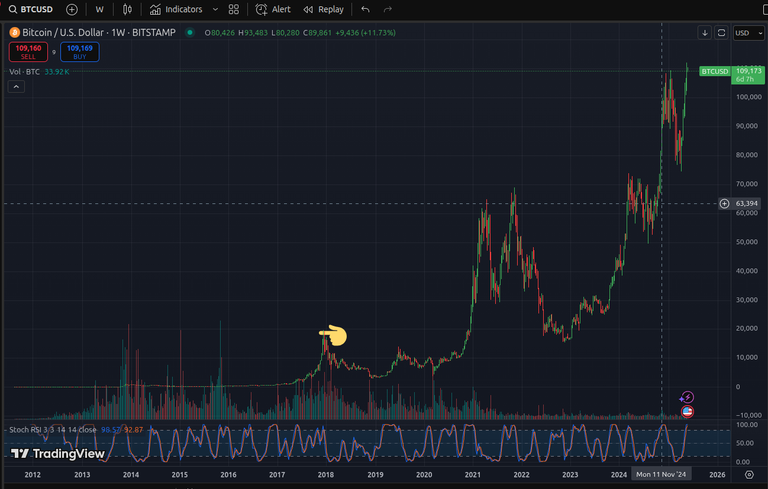Click the square arrows icon beside USD
Screen dimensions: 768x489
[x=721, y=33]
